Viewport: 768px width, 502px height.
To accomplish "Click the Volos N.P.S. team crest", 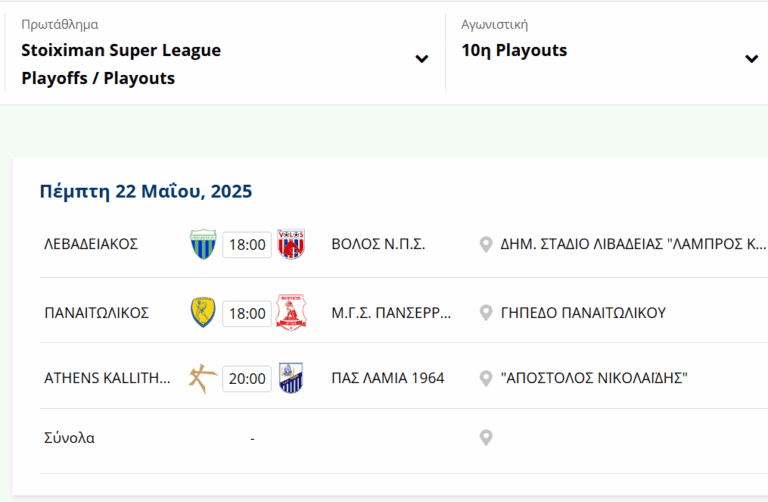I will coord(291,244).
